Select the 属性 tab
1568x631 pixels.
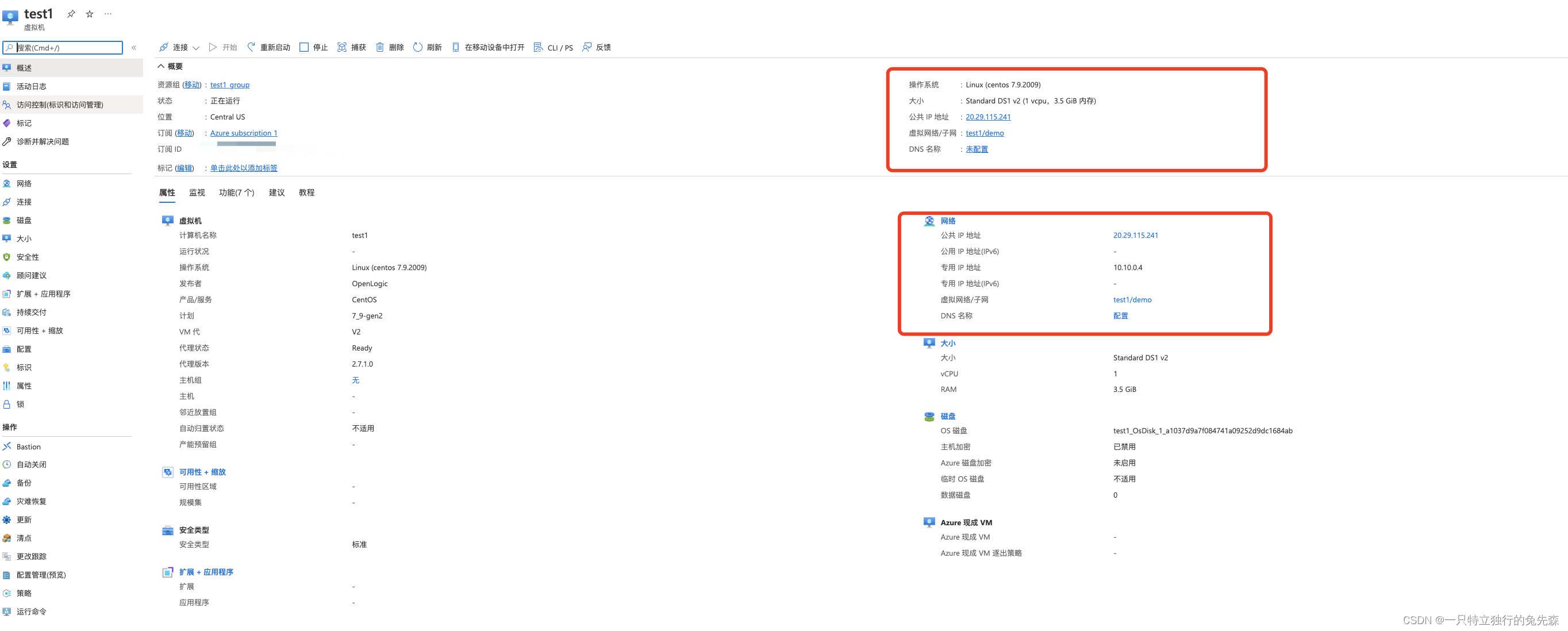[167, 193]
